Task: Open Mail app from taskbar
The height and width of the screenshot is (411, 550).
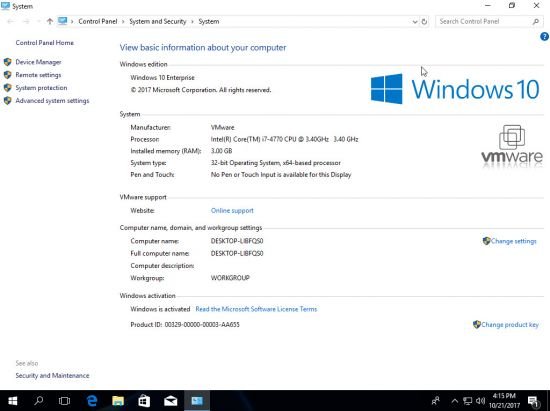Action: pyautogui.click(x=171, y=401)
